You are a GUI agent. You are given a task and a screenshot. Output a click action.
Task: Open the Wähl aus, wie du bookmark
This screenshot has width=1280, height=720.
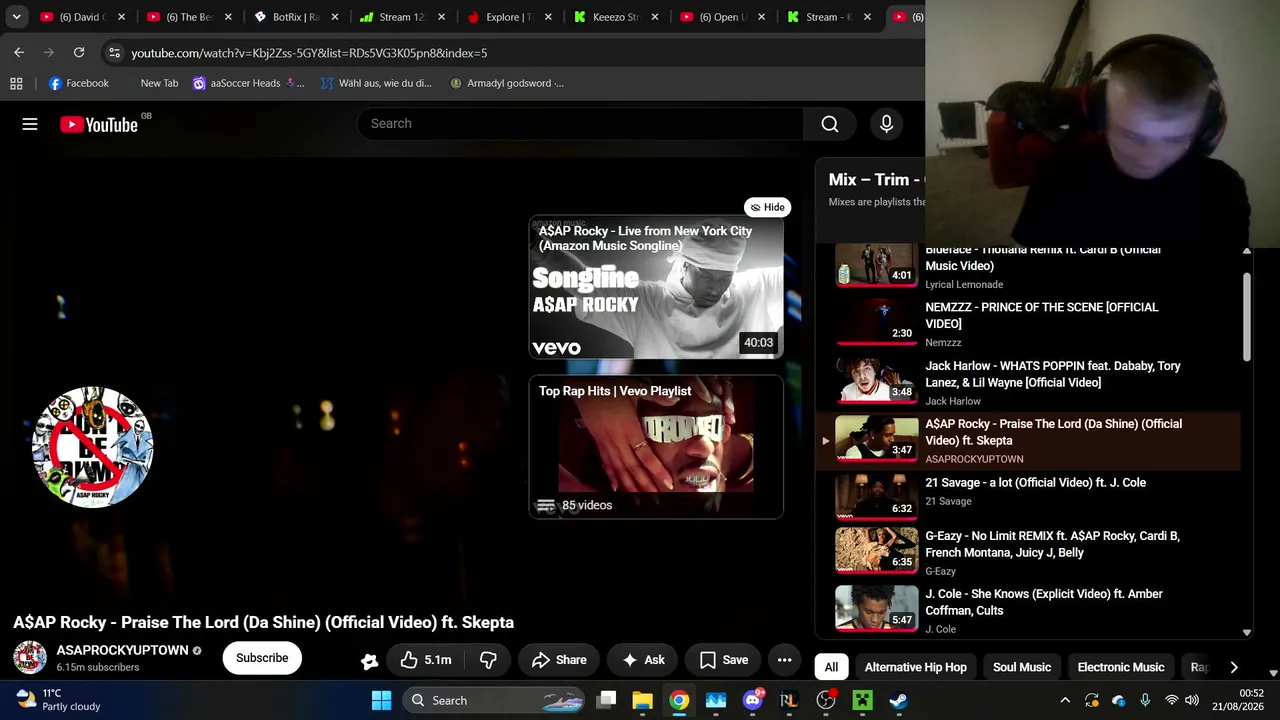pos(376,83)
